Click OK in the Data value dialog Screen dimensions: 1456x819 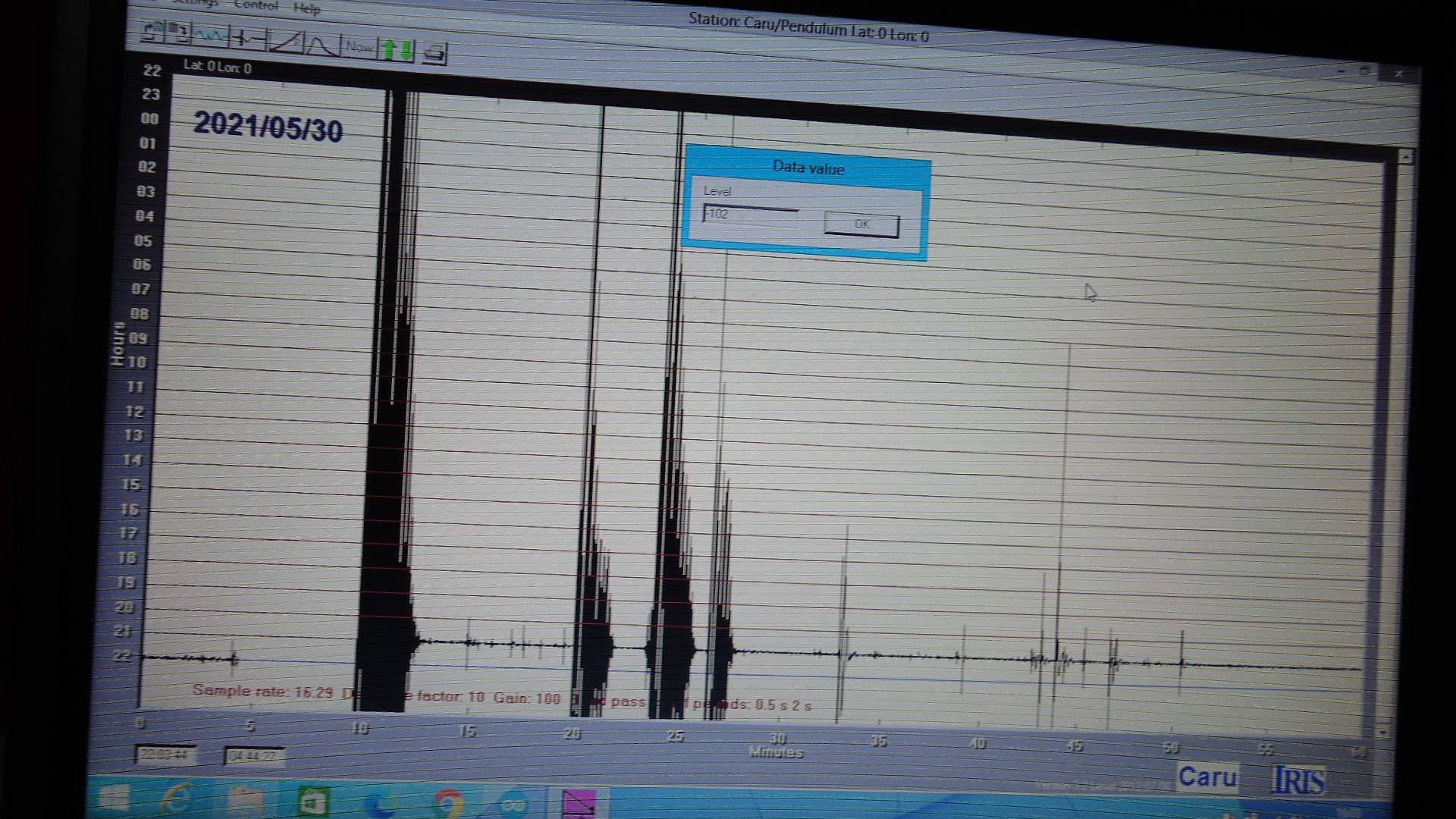click(x=860, y=224)
